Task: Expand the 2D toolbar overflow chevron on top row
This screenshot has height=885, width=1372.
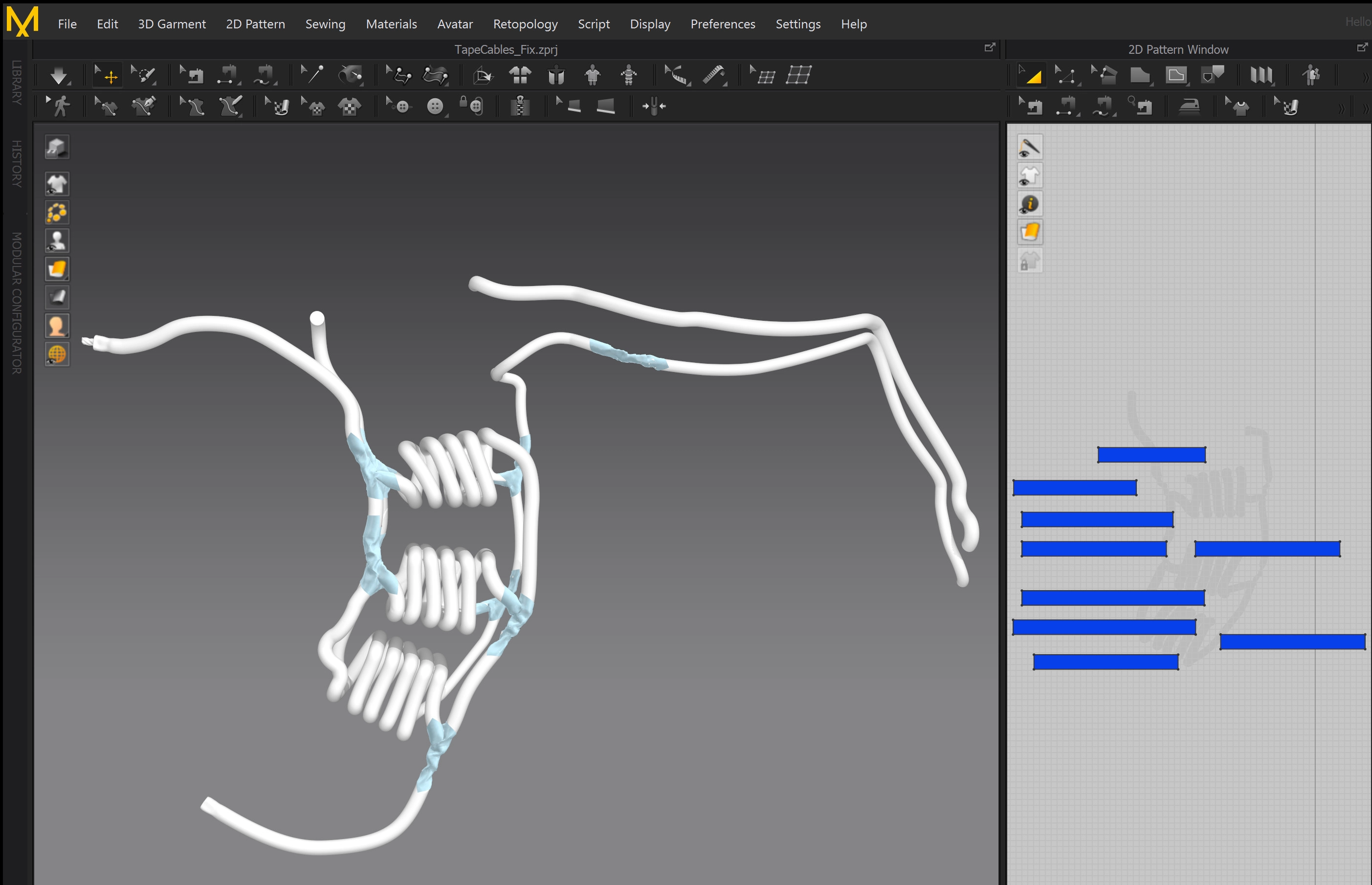Action: click(1365, 78)
